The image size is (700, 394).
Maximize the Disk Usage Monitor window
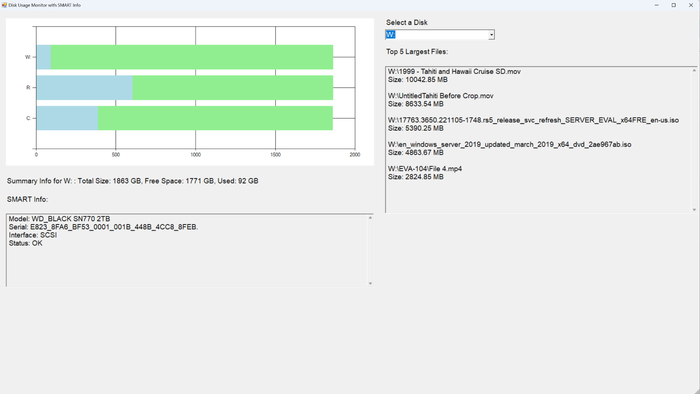point(674,5)
